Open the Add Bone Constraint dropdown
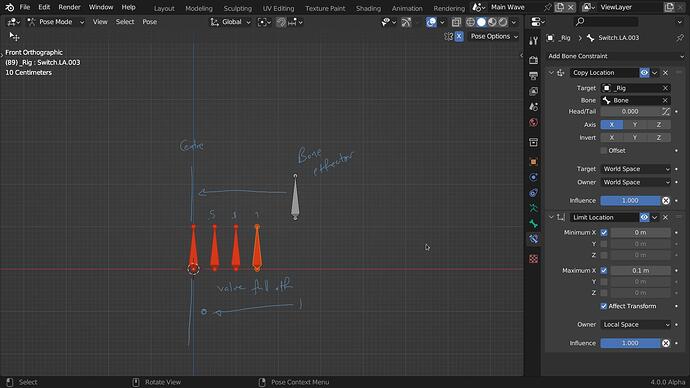This screenshot has height=388, width=690. click(616, 56)
